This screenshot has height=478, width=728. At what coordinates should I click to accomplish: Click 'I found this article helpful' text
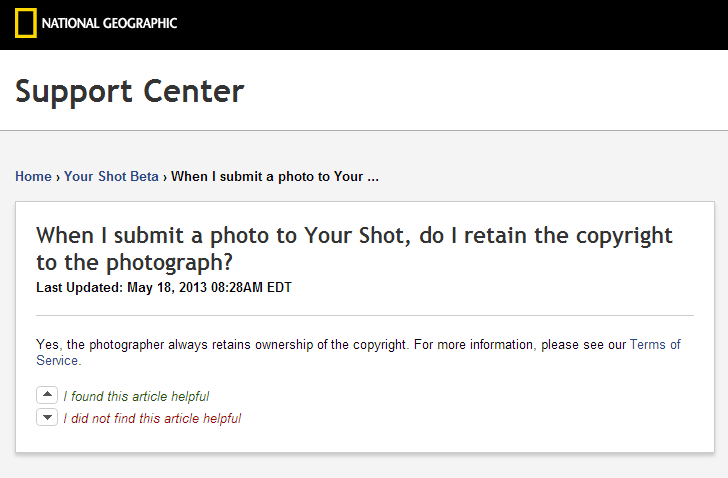(x=136, y=396)
